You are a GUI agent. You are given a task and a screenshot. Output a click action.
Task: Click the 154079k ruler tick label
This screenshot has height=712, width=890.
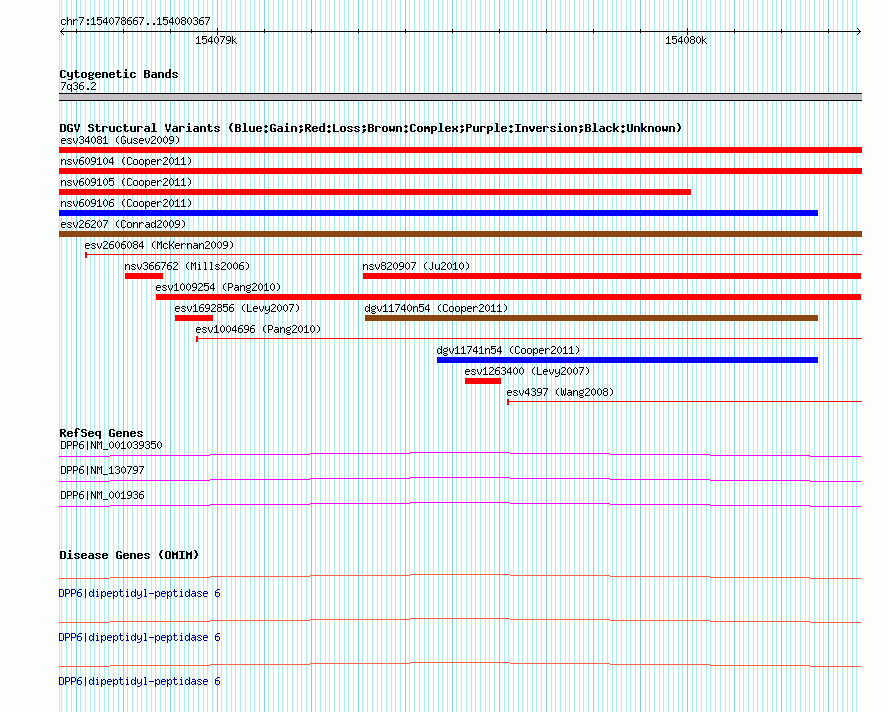[x=216, y=40]
